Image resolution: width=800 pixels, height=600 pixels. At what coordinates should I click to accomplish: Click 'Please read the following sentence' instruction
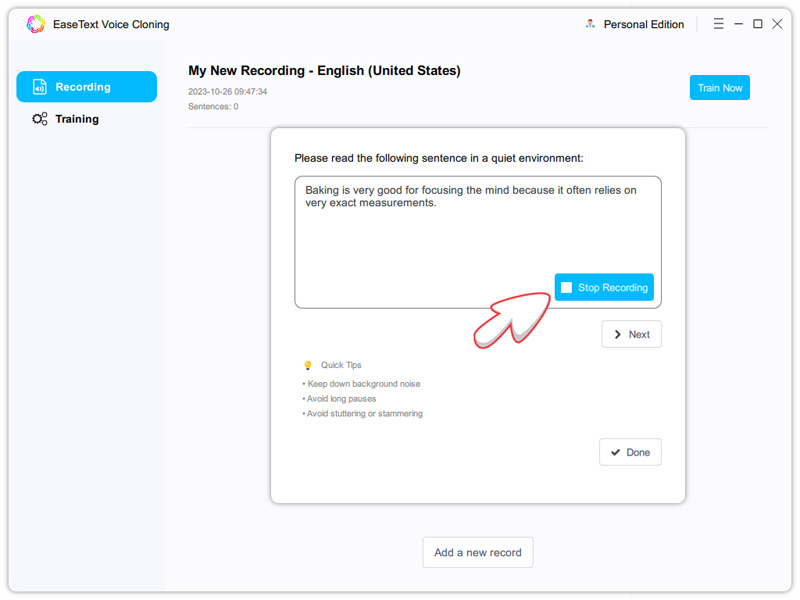(438, 158)
